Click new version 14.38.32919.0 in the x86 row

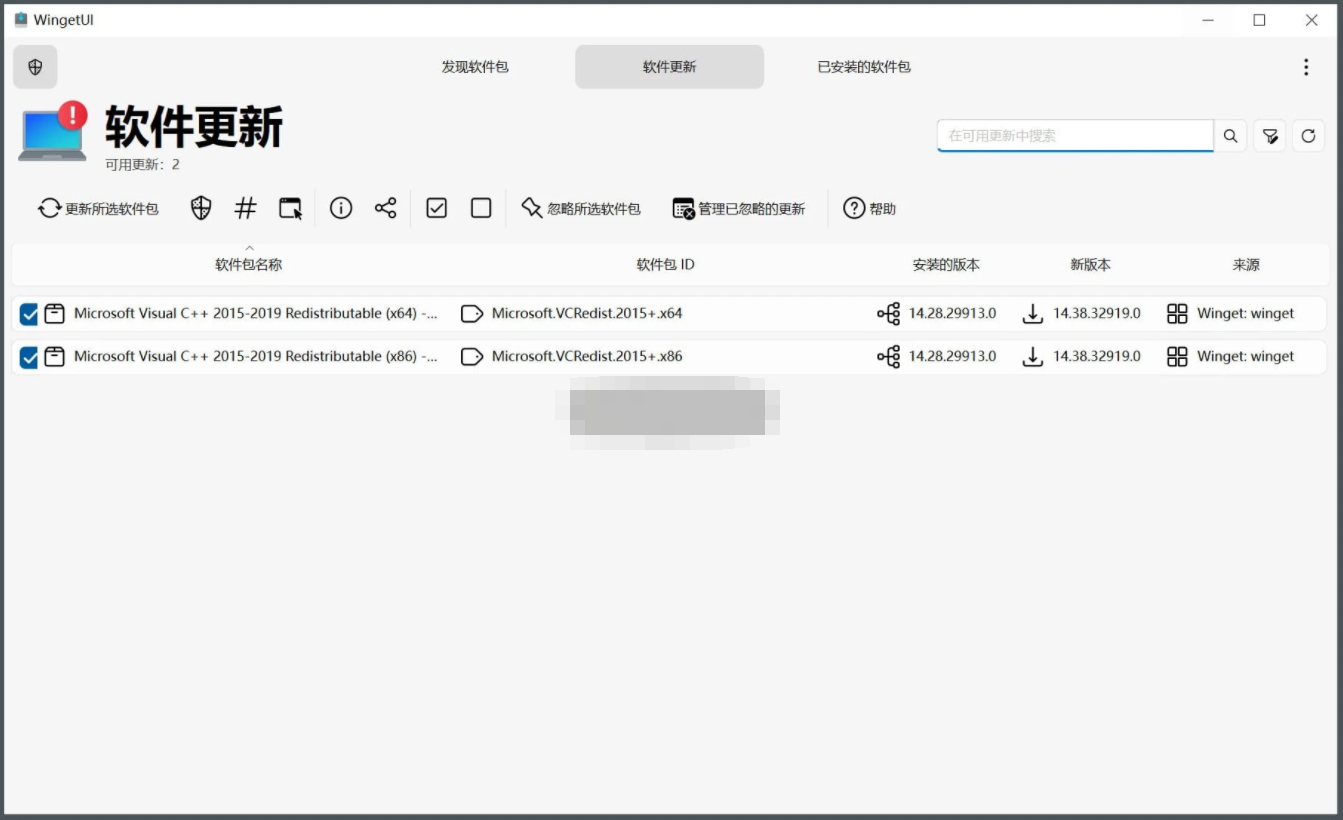coord(1097,357)
